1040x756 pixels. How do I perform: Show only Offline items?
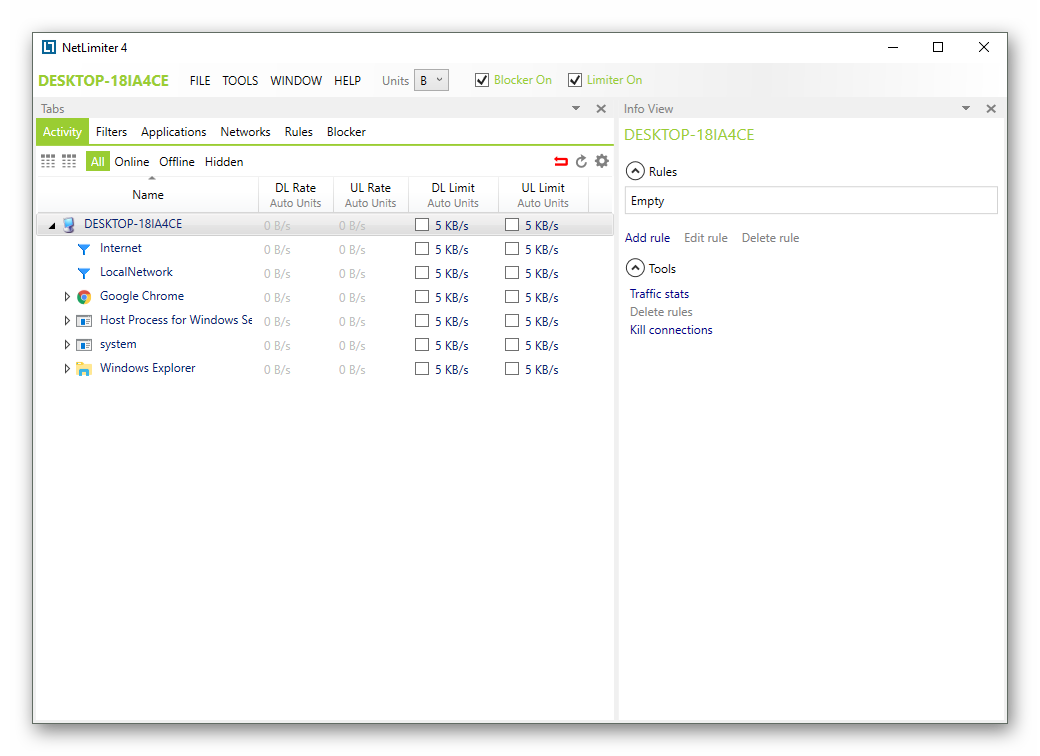[x=176, y=162]
